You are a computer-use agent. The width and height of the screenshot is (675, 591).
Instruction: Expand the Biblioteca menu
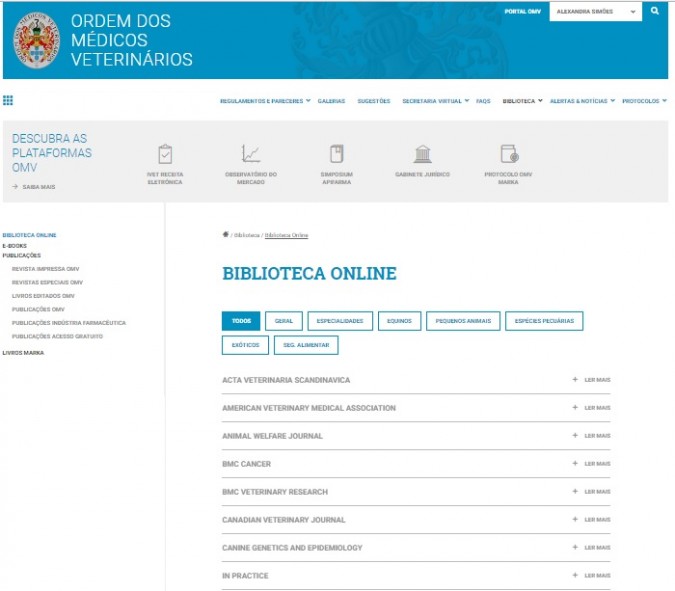(523, 101)
